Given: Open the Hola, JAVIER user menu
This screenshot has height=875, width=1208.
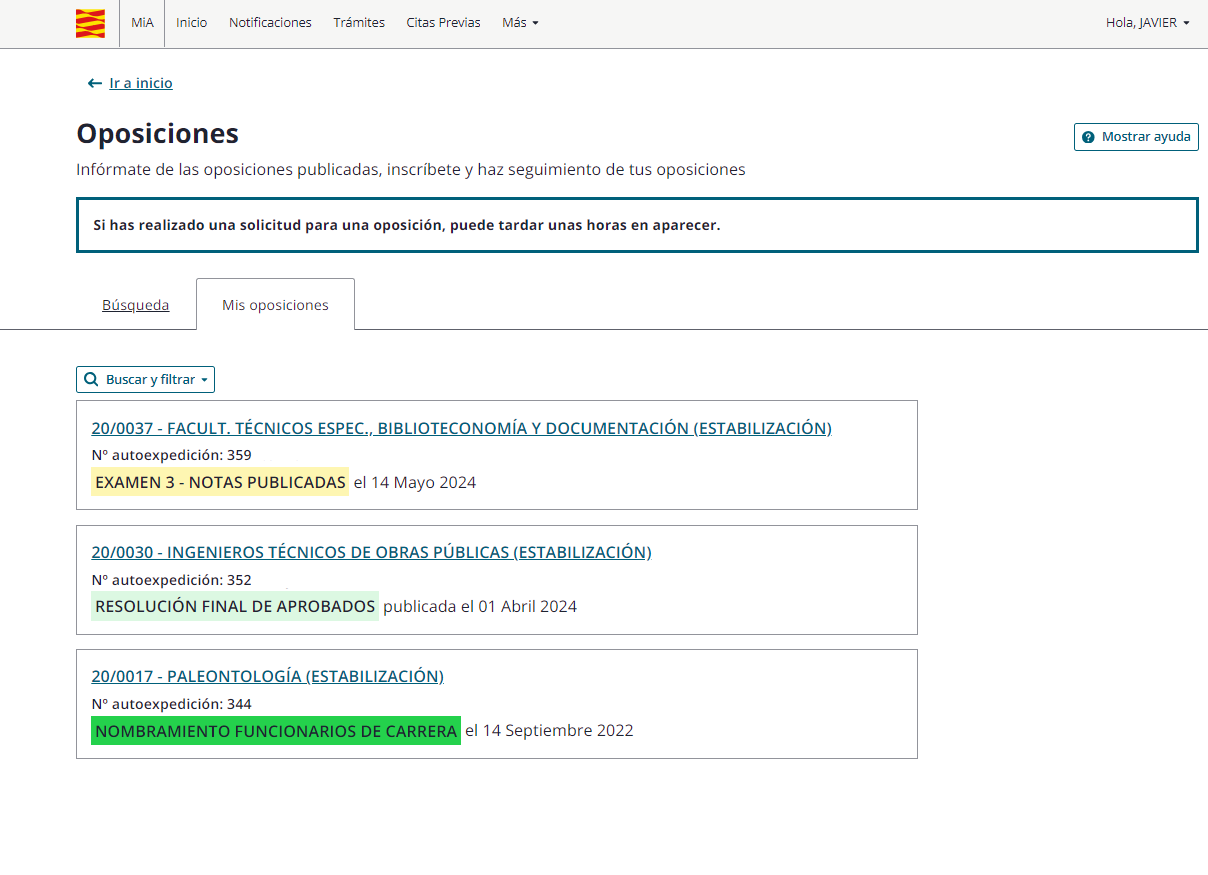Looking at the screenshot, I should [1147, 22].
